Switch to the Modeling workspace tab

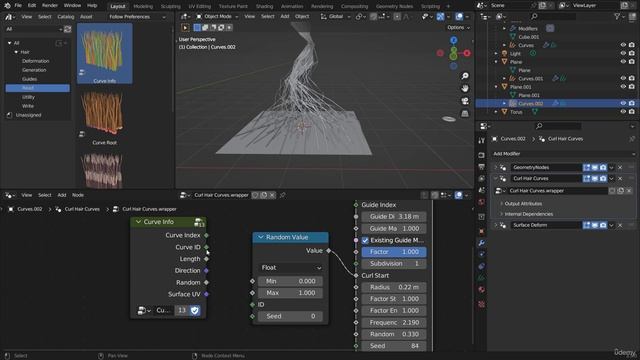point(143,6)
